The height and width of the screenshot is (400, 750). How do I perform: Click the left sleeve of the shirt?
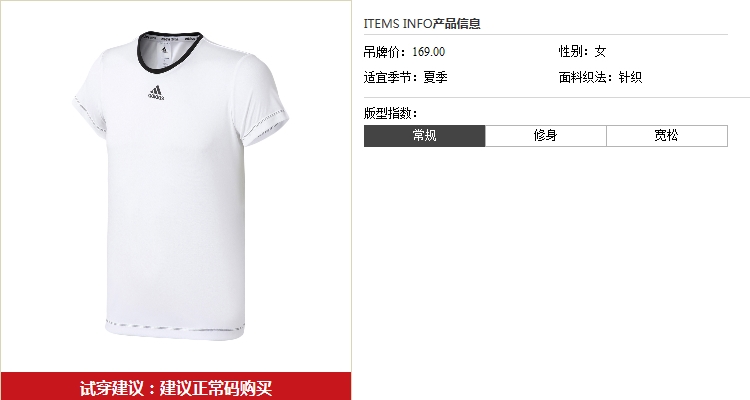coord(90,100)
